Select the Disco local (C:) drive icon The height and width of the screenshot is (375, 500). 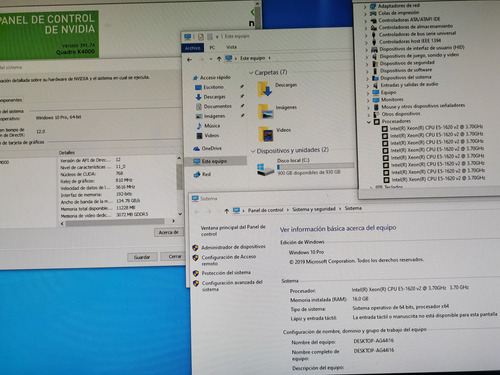(266, 169)
